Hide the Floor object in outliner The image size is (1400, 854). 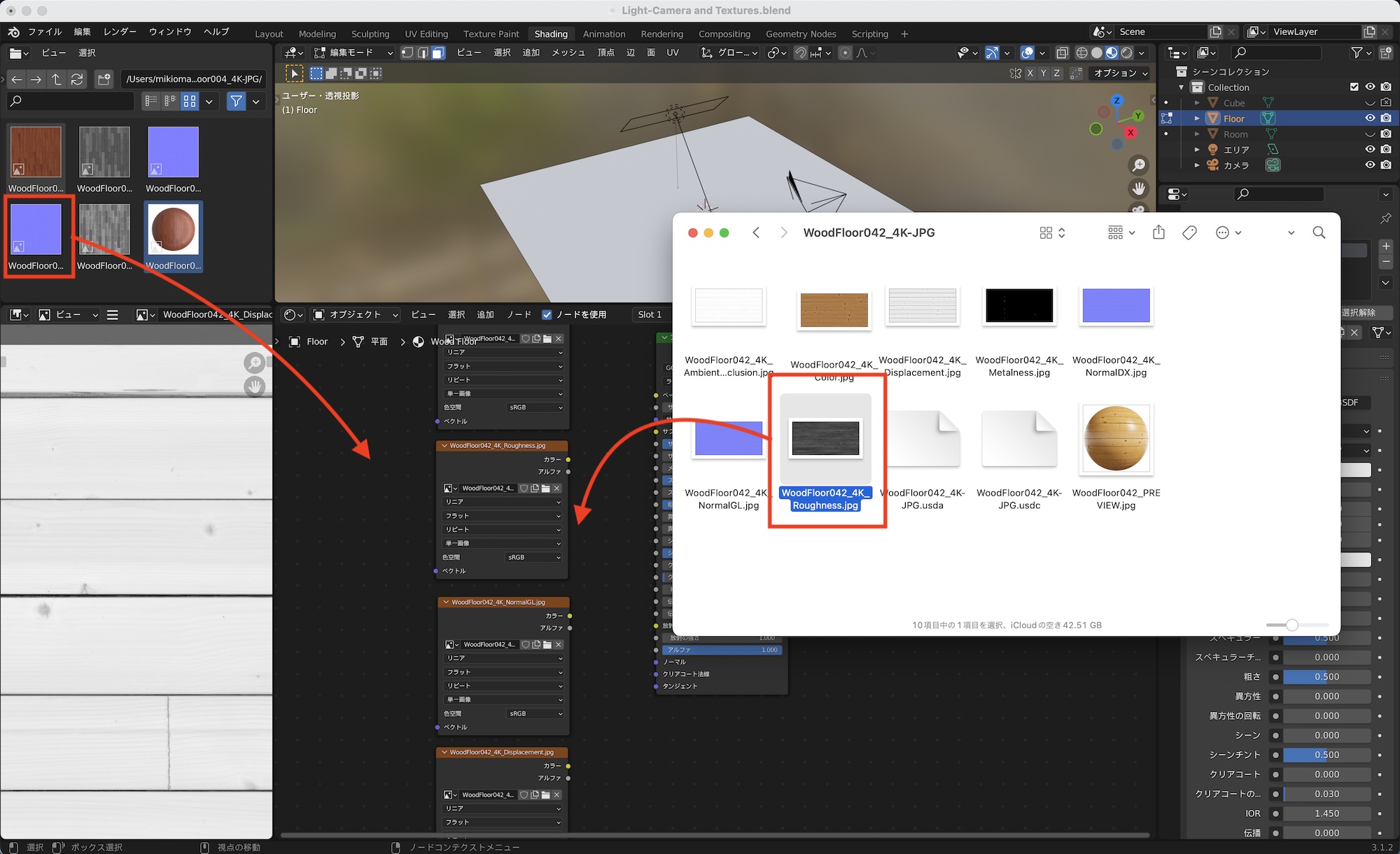click(x=1370, y=118)
